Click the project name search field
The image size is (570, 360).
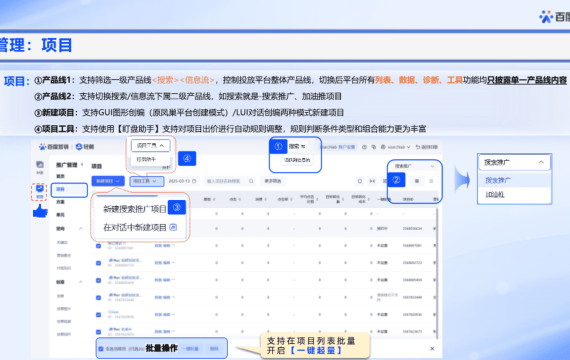pos(229,181)
